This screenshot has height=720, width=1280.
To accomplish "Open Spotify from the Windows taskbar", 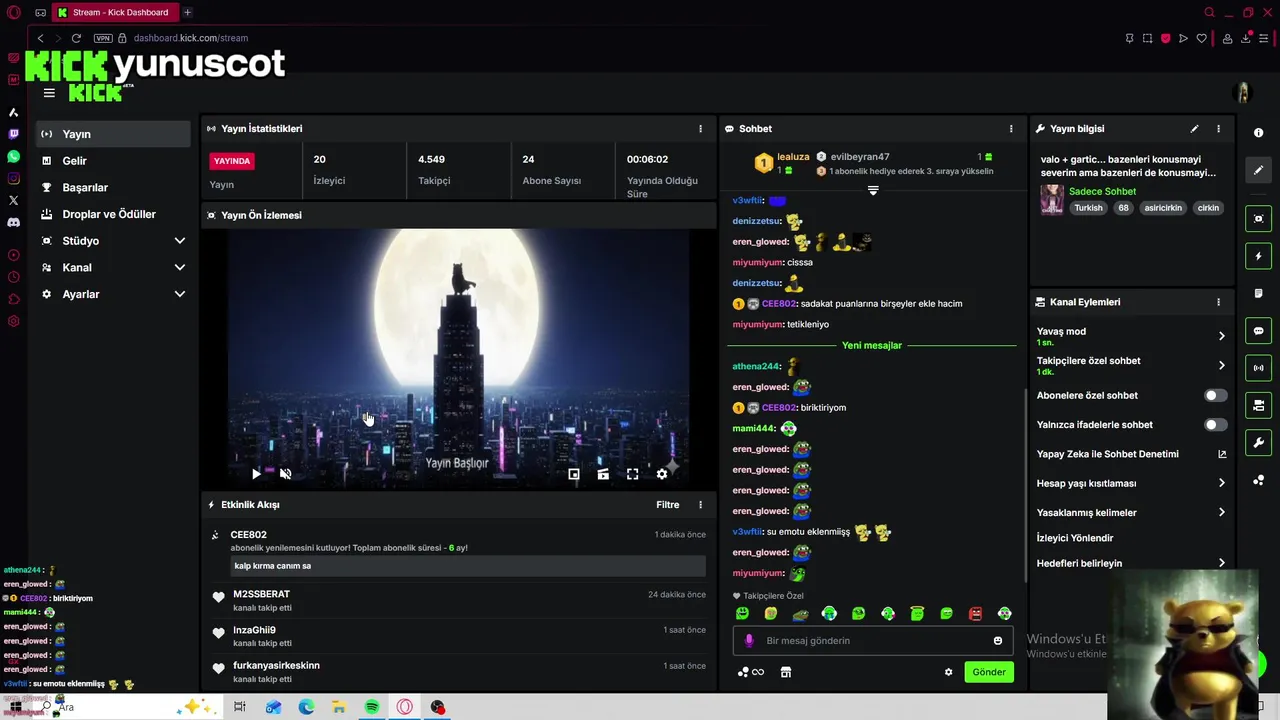I will tap(372, 707).
